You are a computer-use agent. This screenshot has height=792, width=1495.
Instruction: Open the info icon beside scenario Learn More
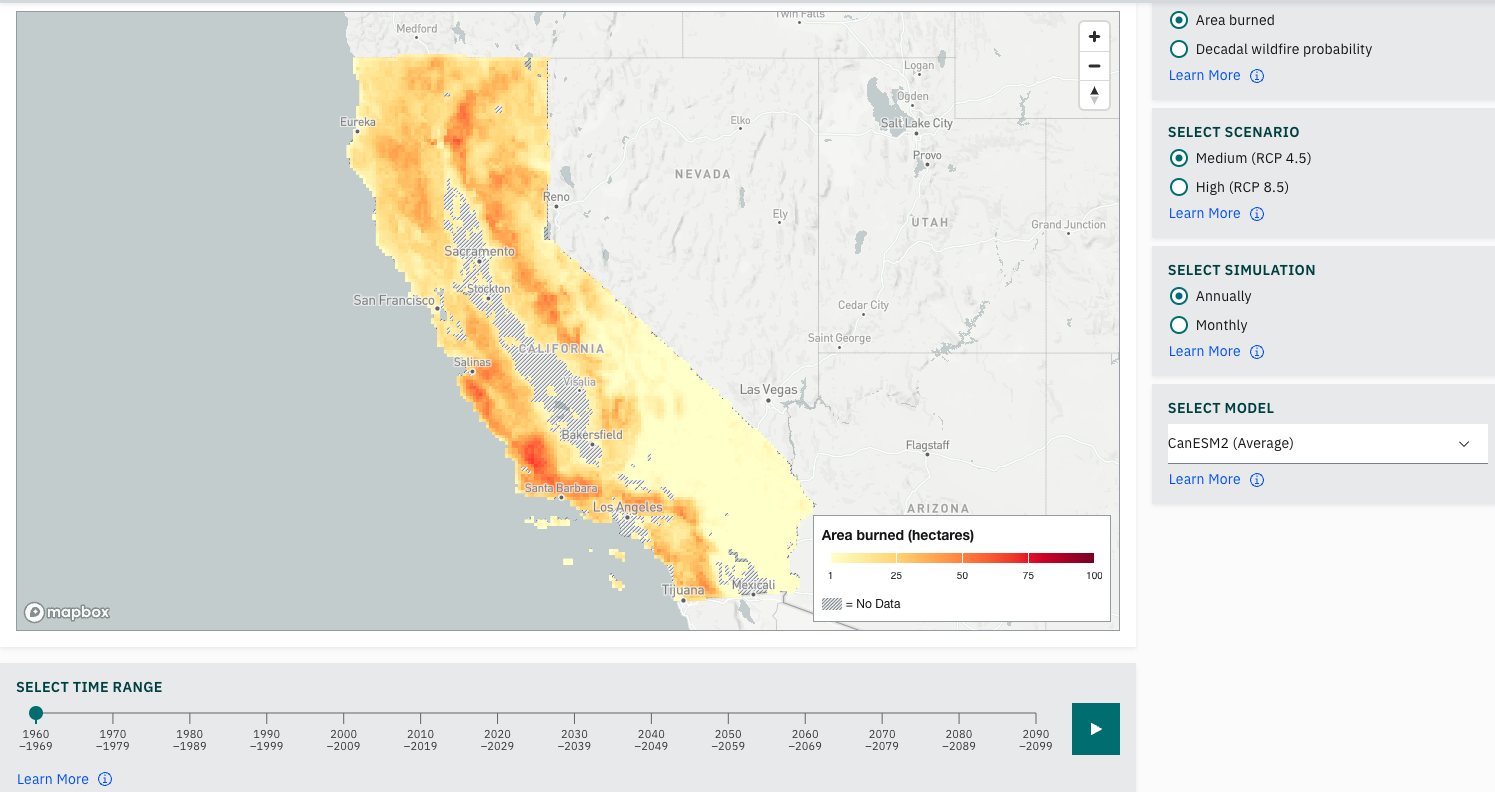pyautogui.click(x=1256, y=213)
